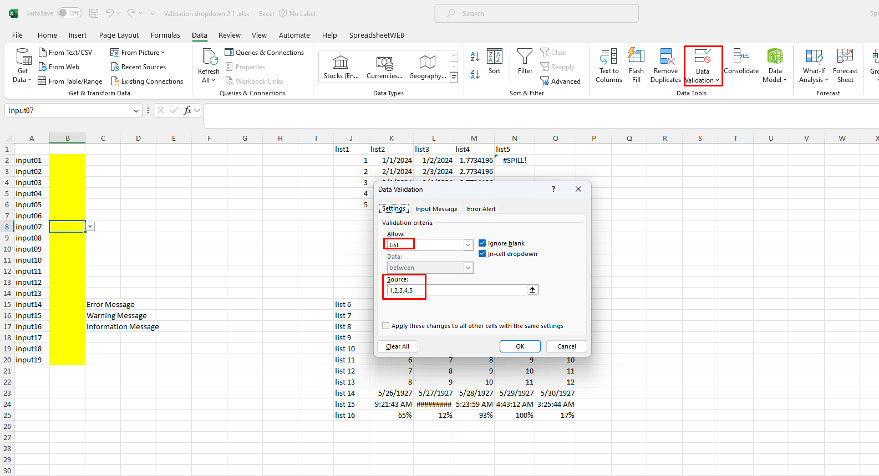Click the Search box

tap(536, 13)
